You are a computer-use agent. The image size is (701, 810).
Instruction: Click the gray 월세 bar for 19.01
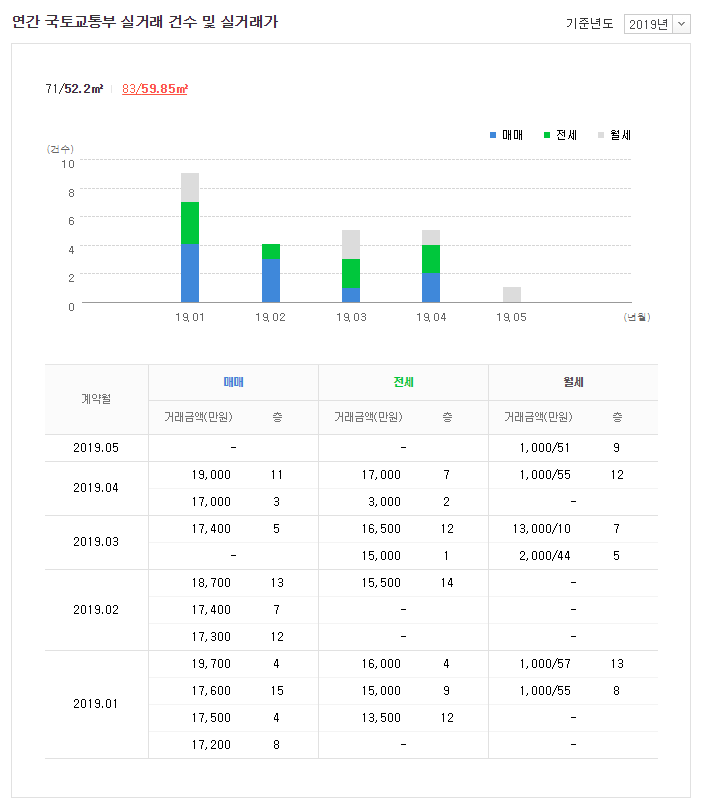[190, 188]
